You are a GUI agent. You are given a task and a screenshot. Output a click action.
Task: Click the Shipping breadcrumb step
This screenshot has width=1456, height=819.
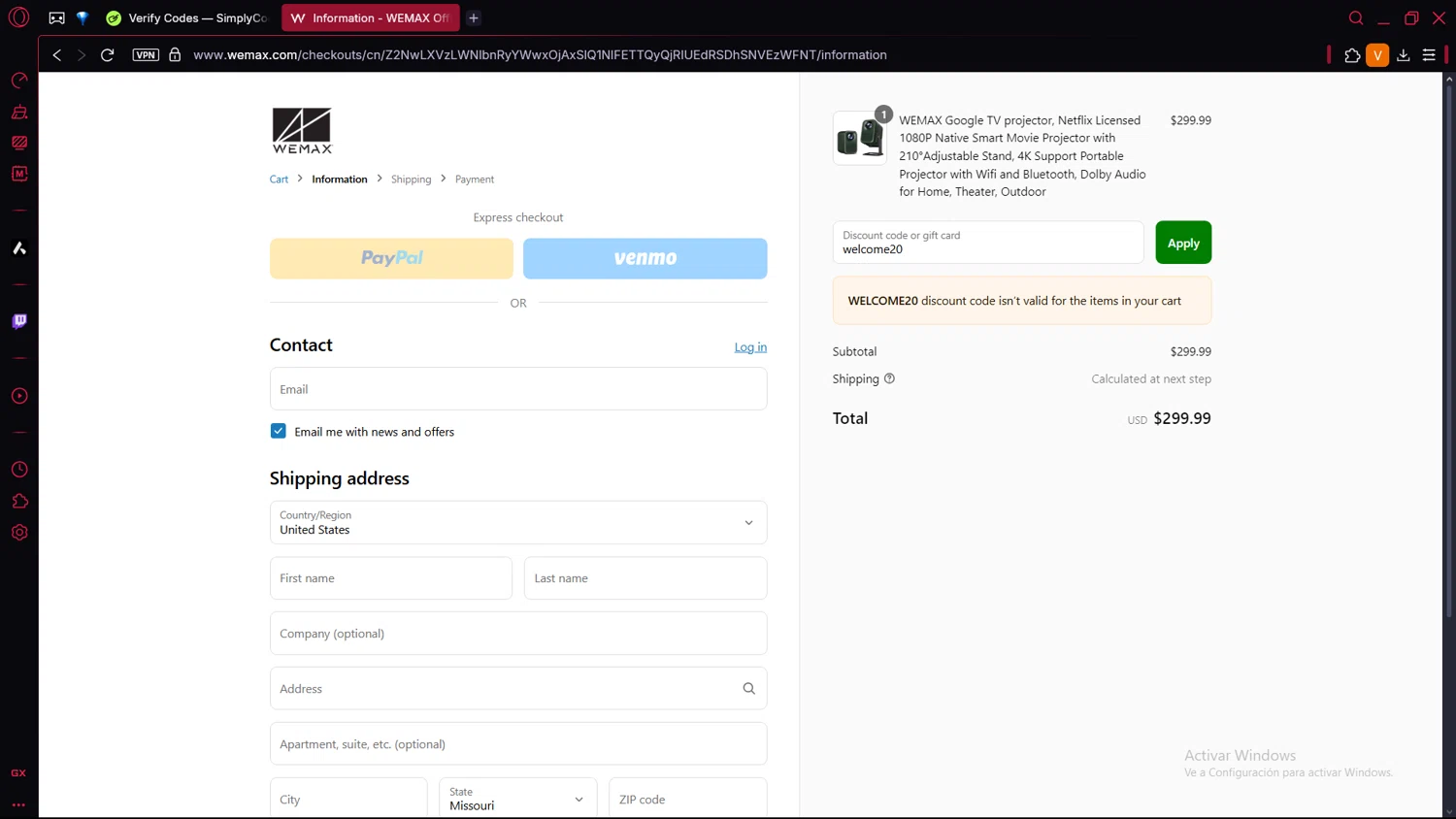pos(411,180)
